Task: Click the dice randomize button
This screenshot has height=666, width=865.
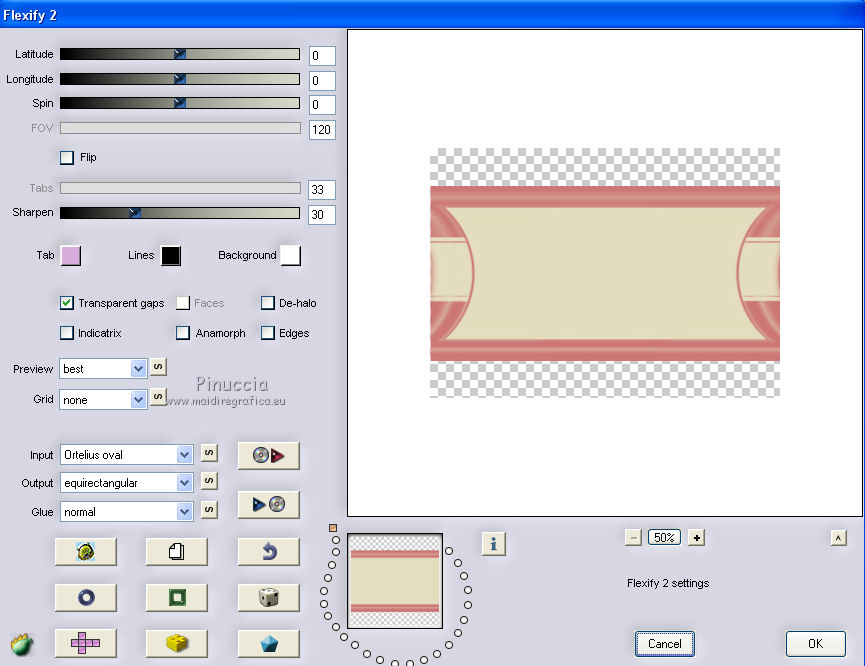Action: coord(269,597)
